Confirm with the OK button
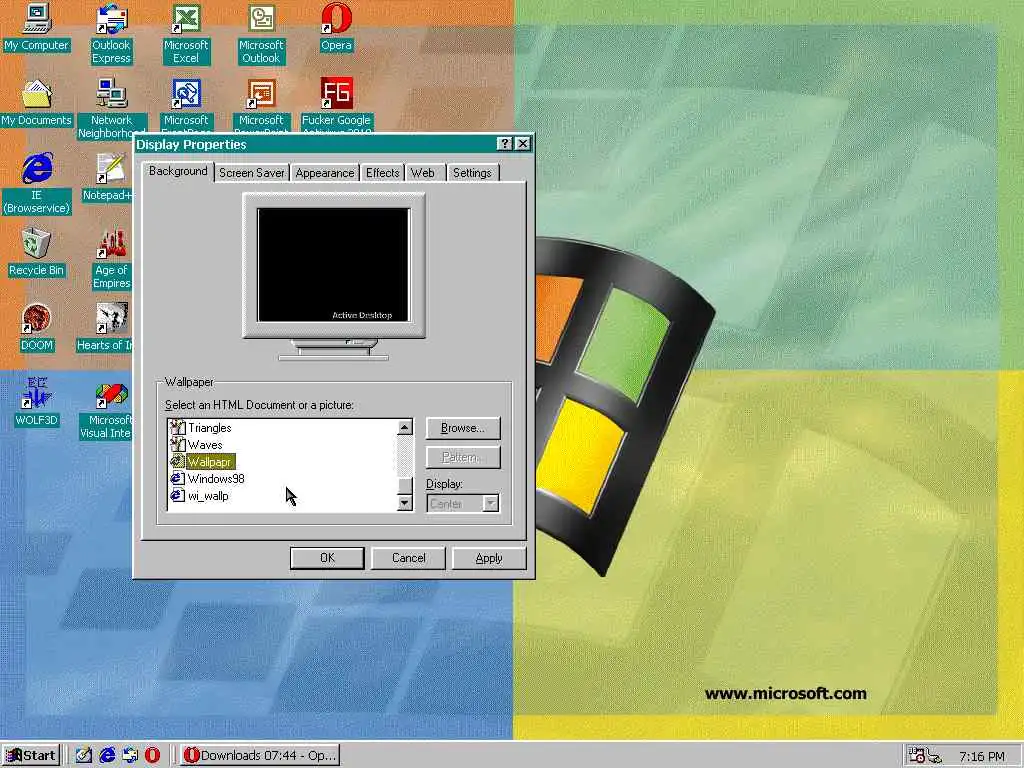 327,558
